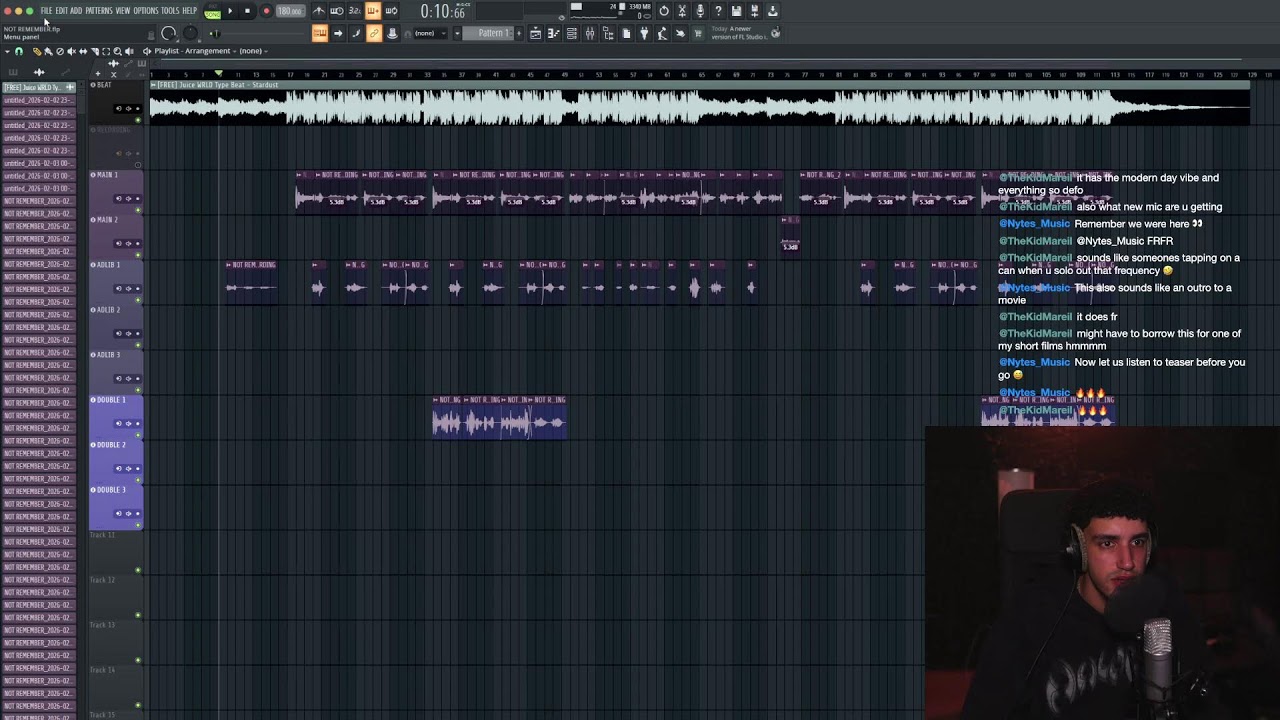Click the microphone one-click recording icon
This screenshot has width=1280, height=720.
point(700,11)
